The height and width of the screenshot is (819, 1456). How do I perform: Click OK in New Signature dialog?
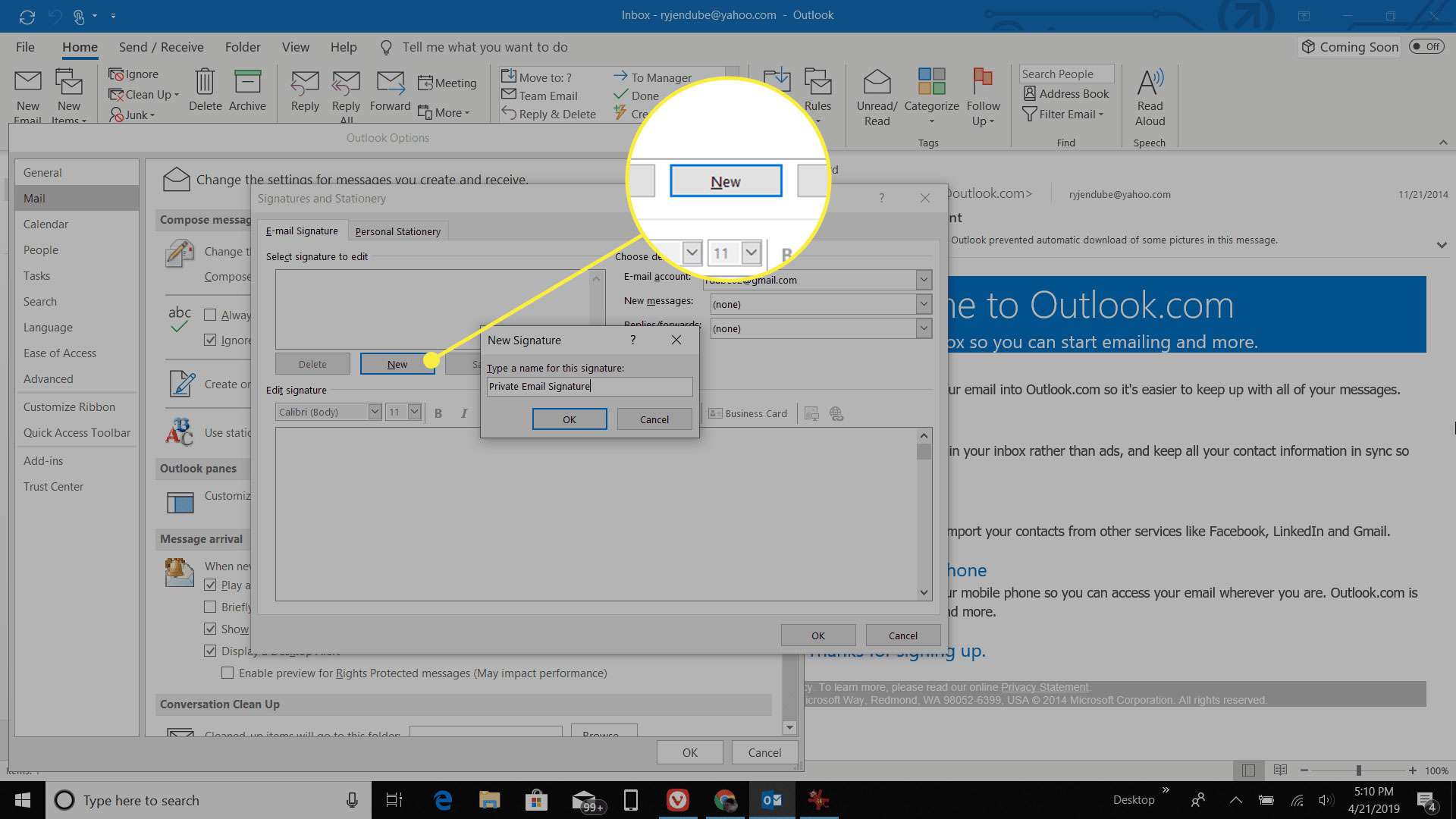pos(568,418)
